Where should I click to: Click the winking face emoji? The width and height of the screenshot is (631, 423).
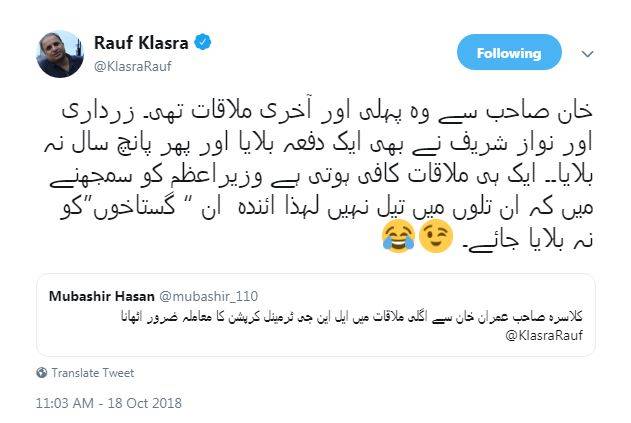click(435, 236)
